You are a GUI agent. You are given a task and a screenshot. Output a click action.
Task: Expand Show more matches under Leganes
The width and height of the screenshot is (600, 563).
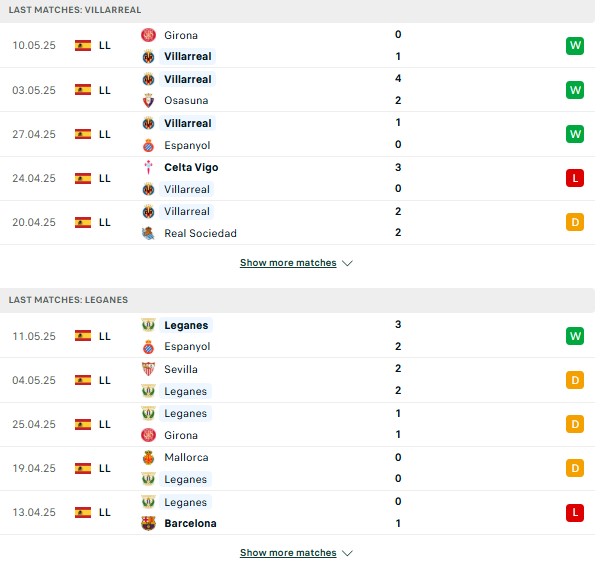click(x=288, y=553)
